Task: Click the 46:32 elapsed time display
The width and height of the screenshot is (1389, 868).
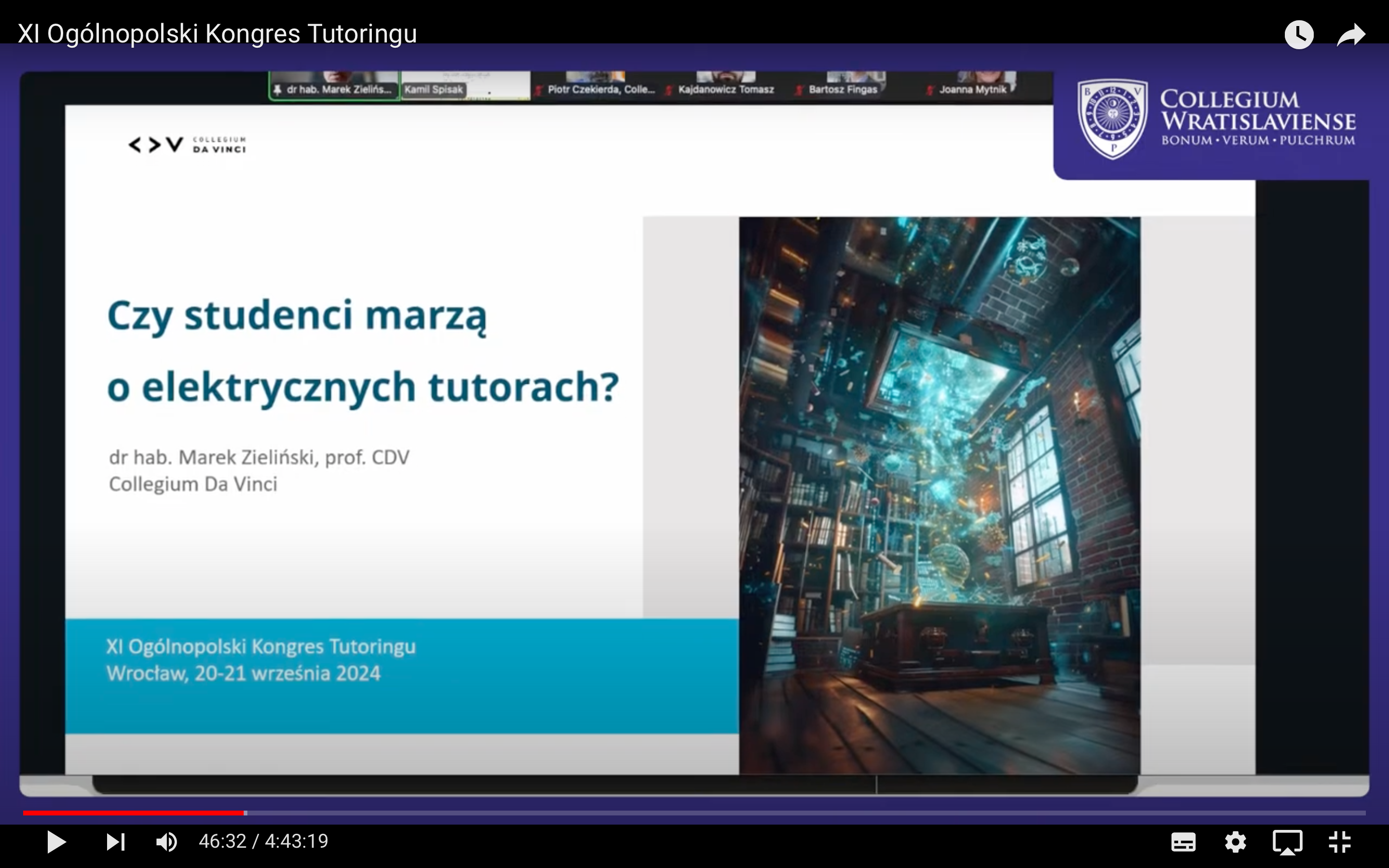Action: coord(222,841)
